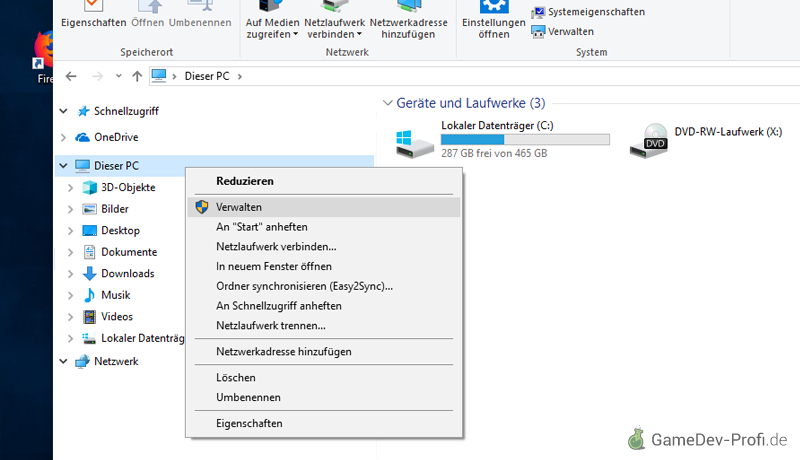This screenshot has width=800, height=460.
Task: Open Systemeigenschaften in the ribbon
Action: click(588, 12)
